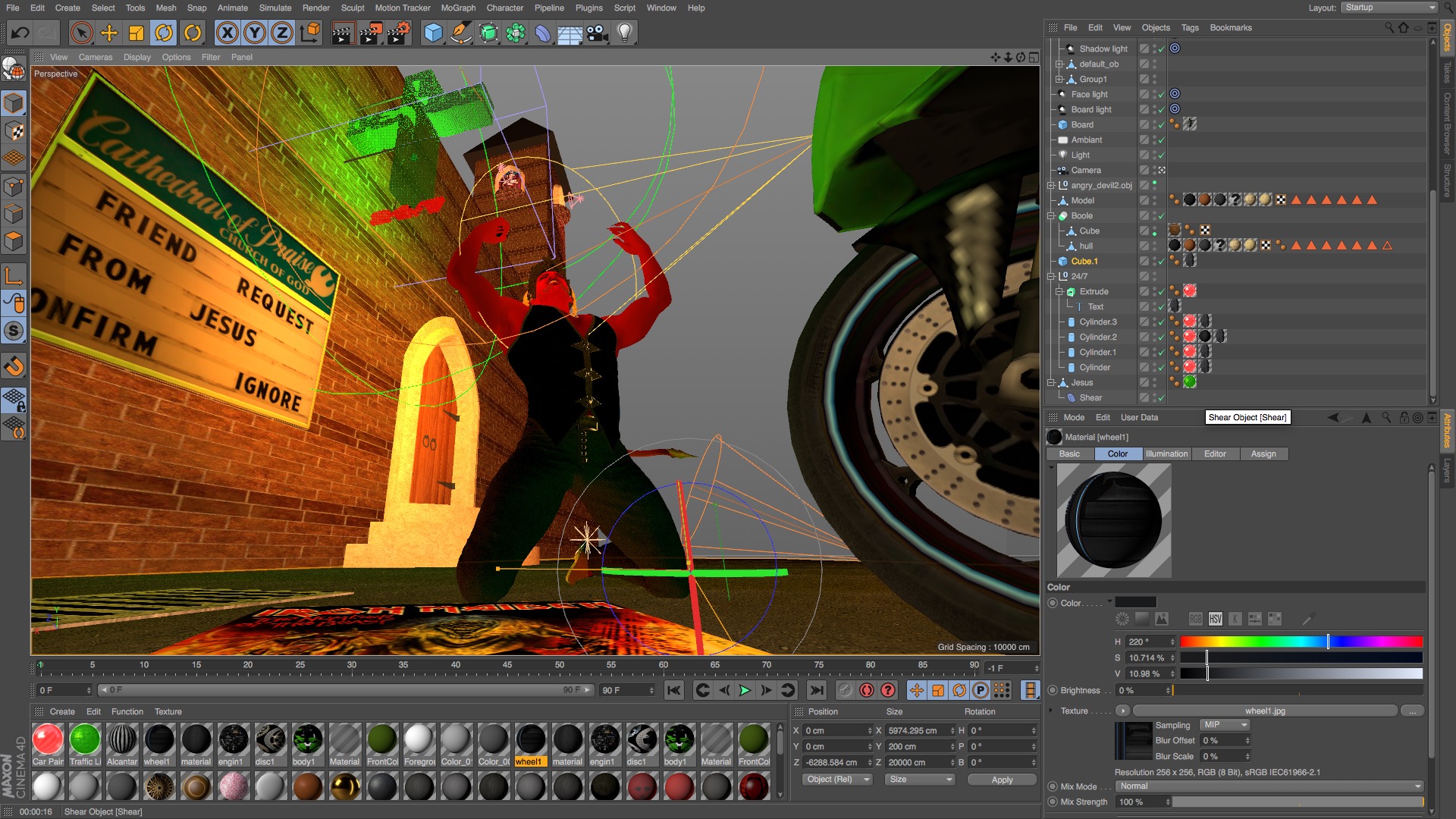Toggle the Y axis lock icon
The width and height of the screenshot is (1456, 819).
(255, 33)
